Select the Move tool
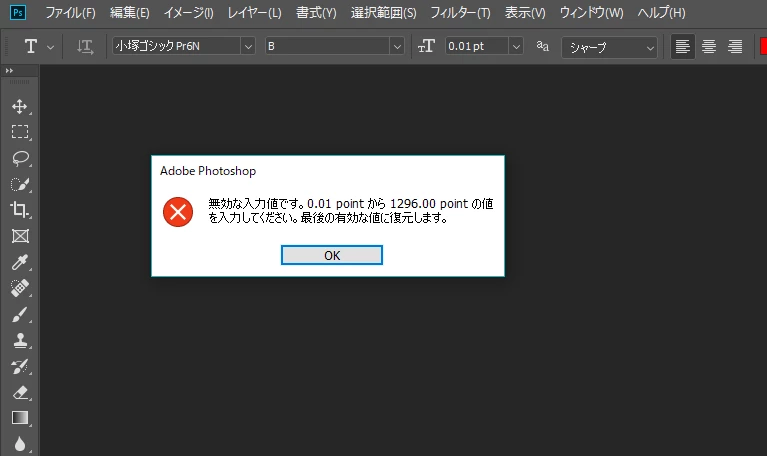The width and height of the screenshot is (767, 456). (x=20, y=106)
